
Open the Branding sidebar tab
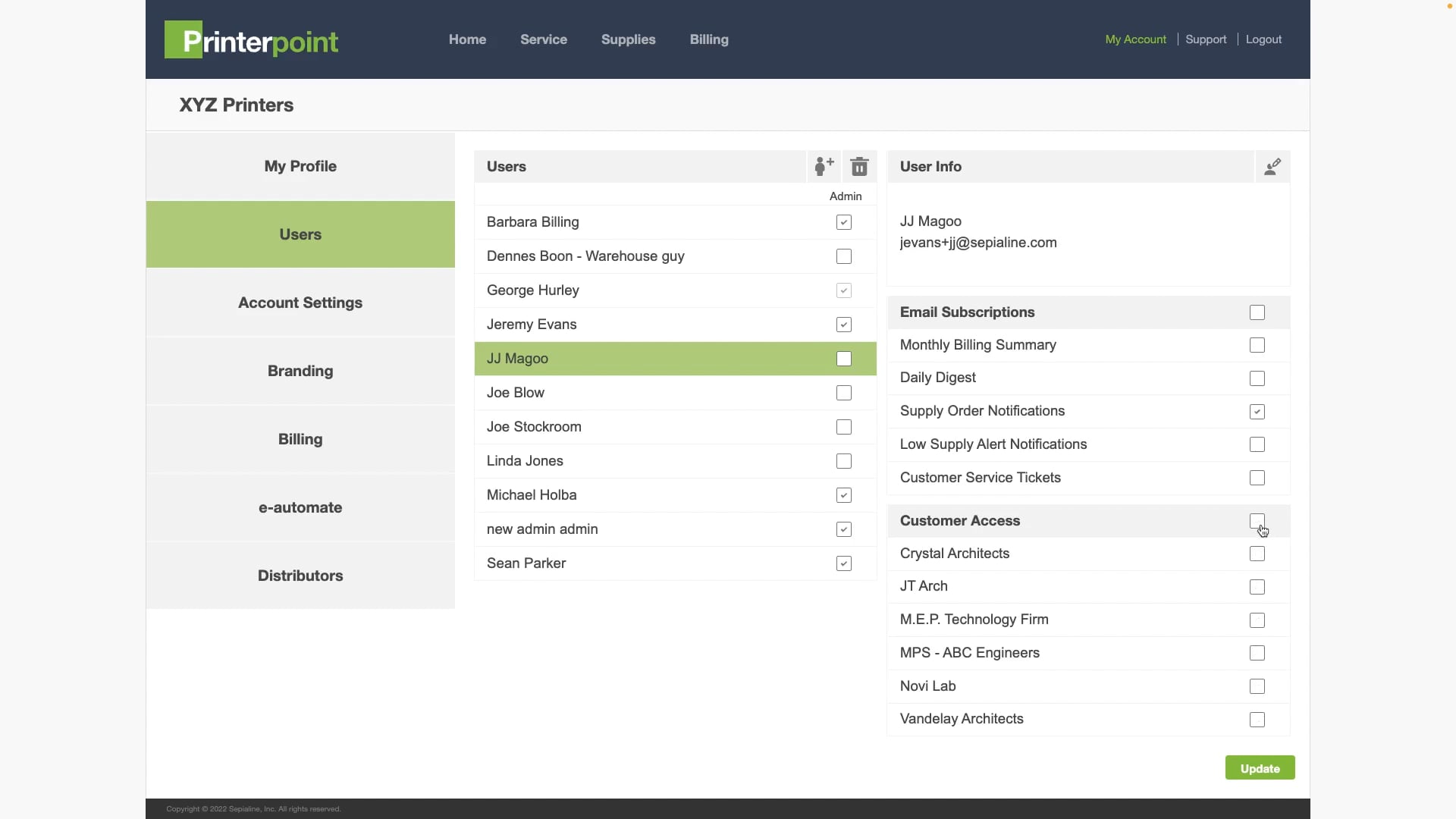tap(300, 371)
